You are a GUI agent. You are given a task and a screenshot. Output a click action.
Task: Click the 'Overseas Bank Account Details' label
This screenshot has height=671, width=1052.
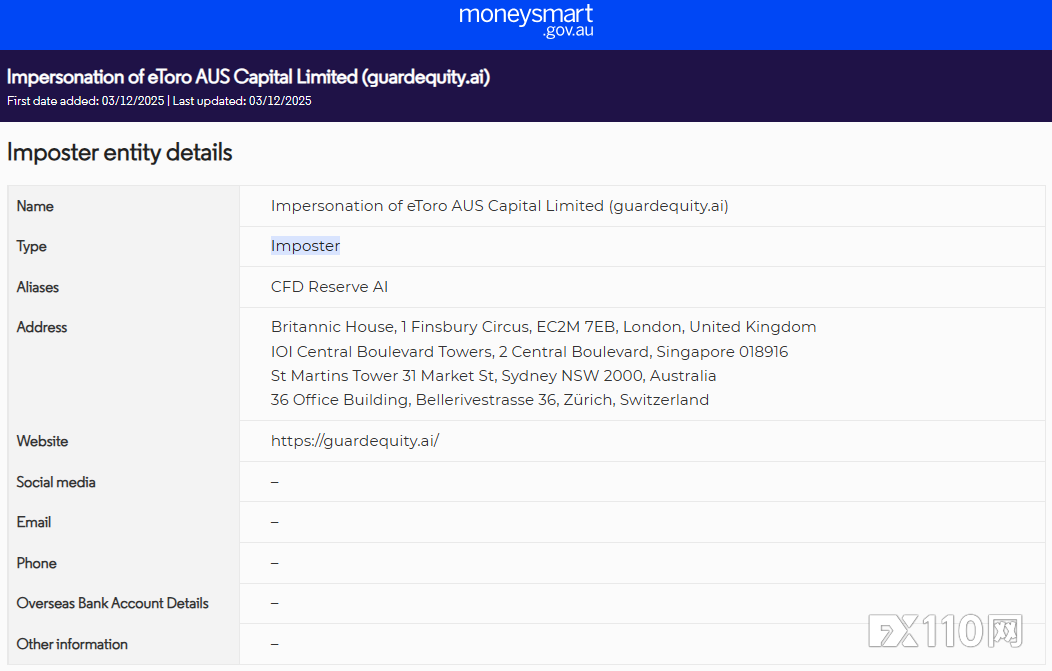click(x=112, y=603)
